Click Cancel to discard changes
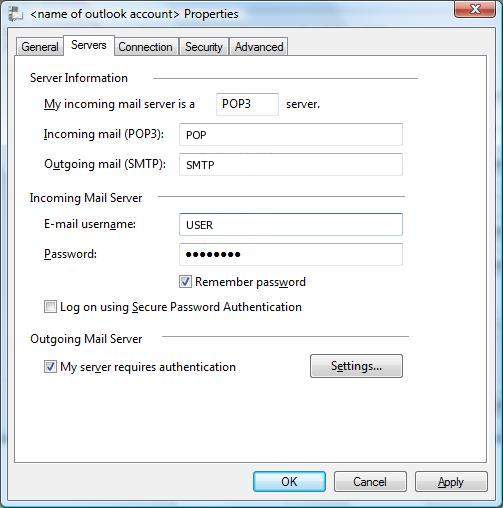Image resolution: width=503 pixels, height=508 pixels. [x=370, y=482]
